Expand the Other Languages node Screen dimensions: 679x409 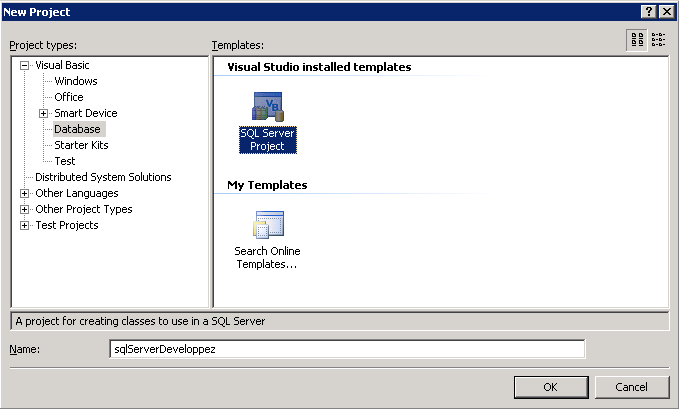click(x=25, y=193)
